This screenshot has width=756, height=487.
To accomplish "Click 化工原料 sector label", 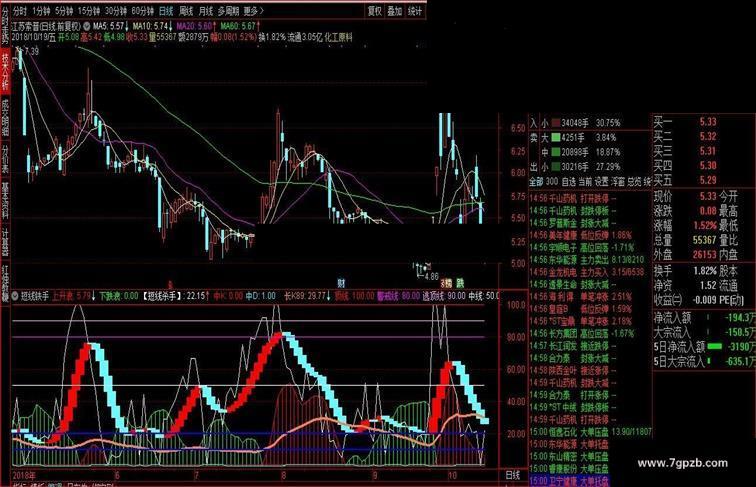I will pos(338,37).
